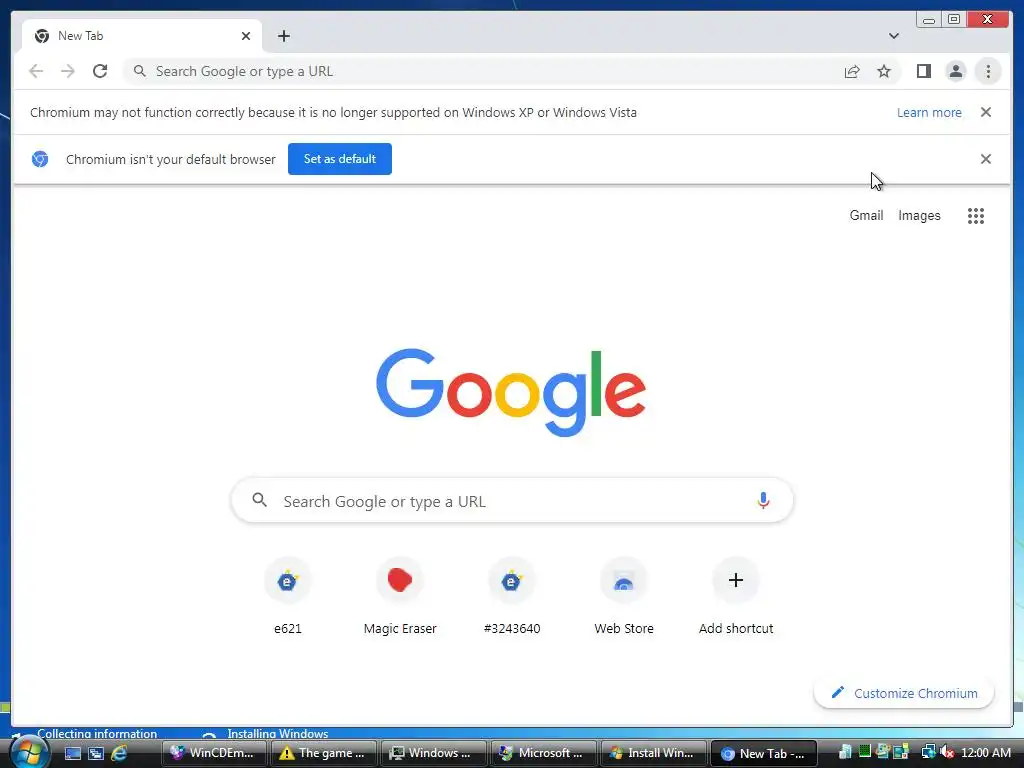The width and height of the screenshot is (1024, 768).
Task: Select the New Tab browser tab
Action: tap(142, 36)
